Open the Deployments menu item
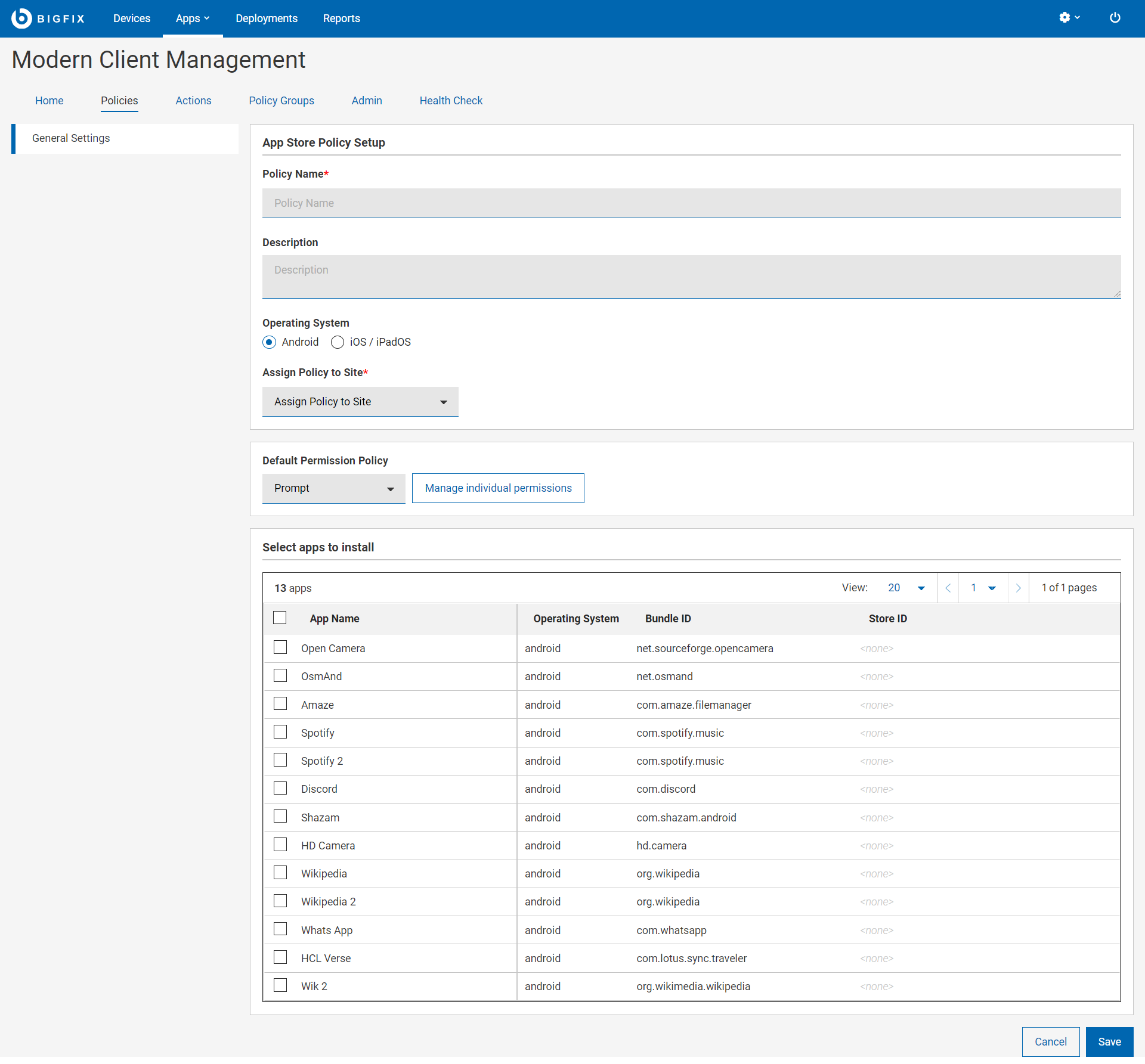This screenshot has width=1145, height=1064. [266, 18]
